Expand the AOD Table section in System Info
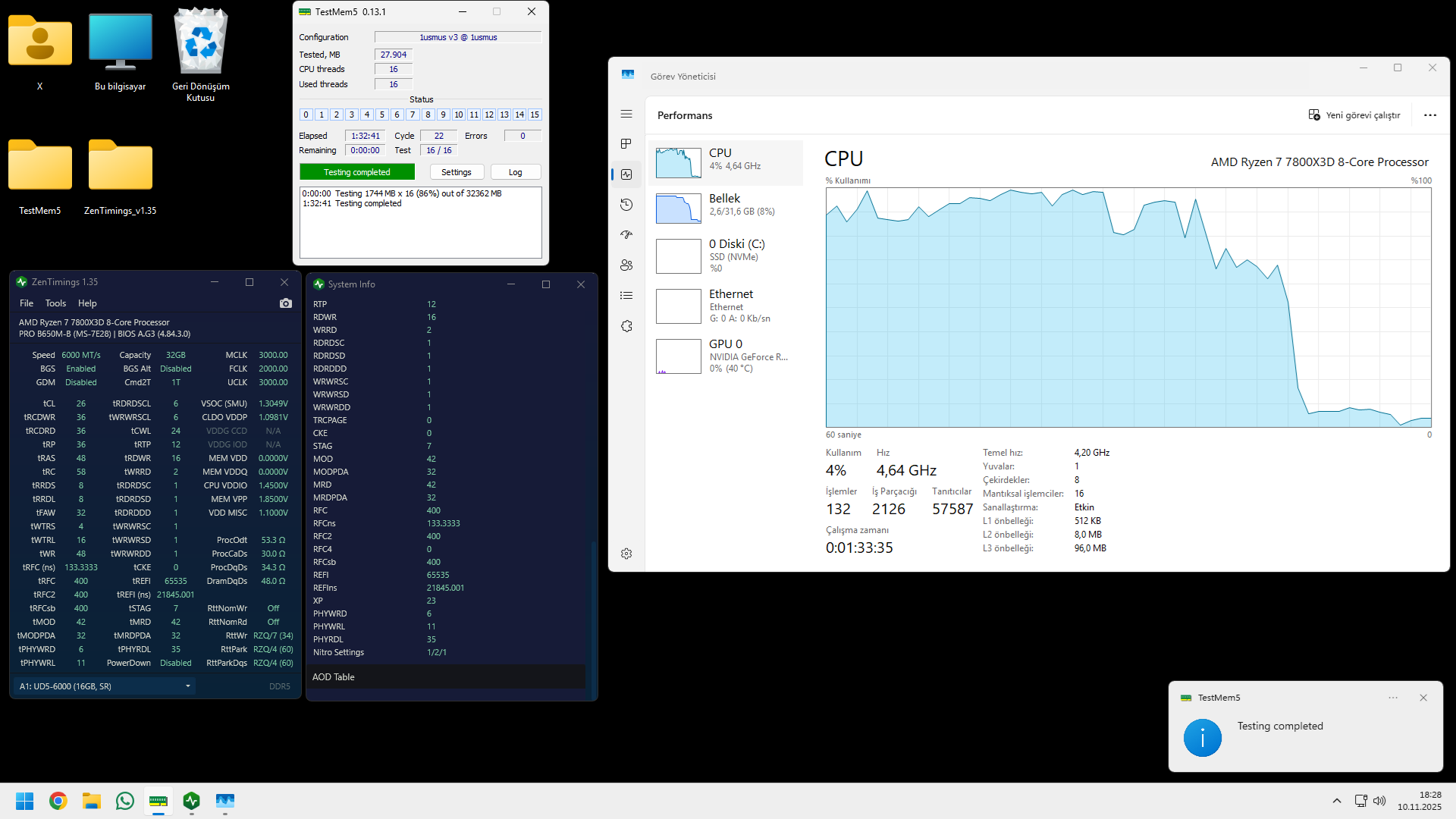The width and height of the screenshot is (1456, 819). tap(447, 677)
